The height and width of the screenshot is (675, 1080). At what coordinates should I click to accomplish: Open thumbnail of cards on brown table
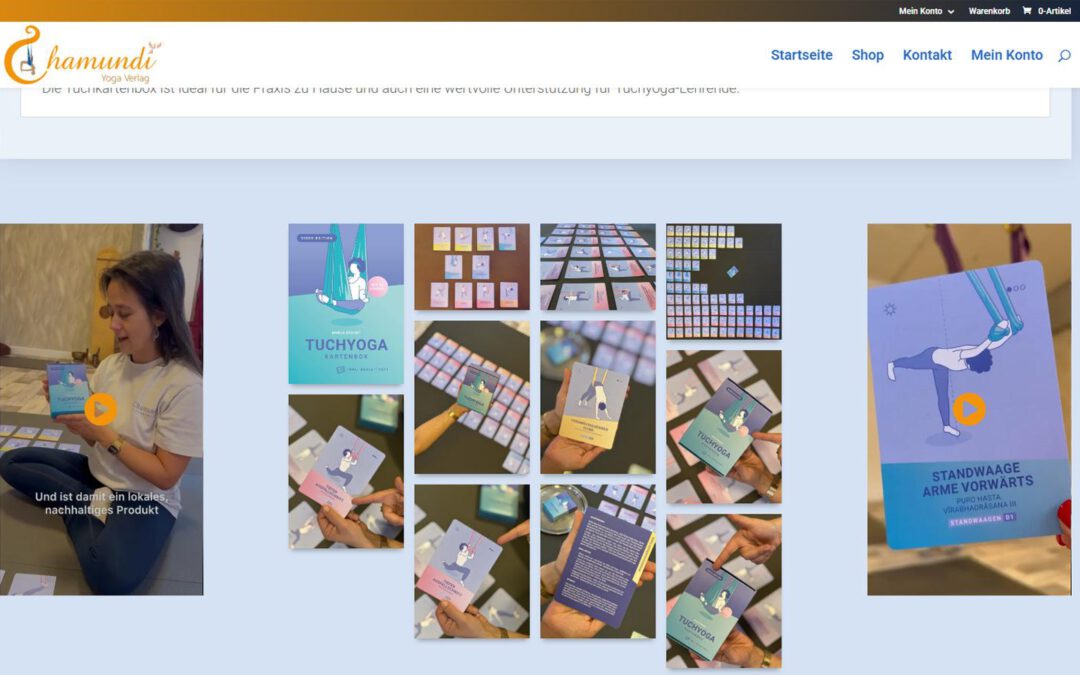click(x=472, y=267)
